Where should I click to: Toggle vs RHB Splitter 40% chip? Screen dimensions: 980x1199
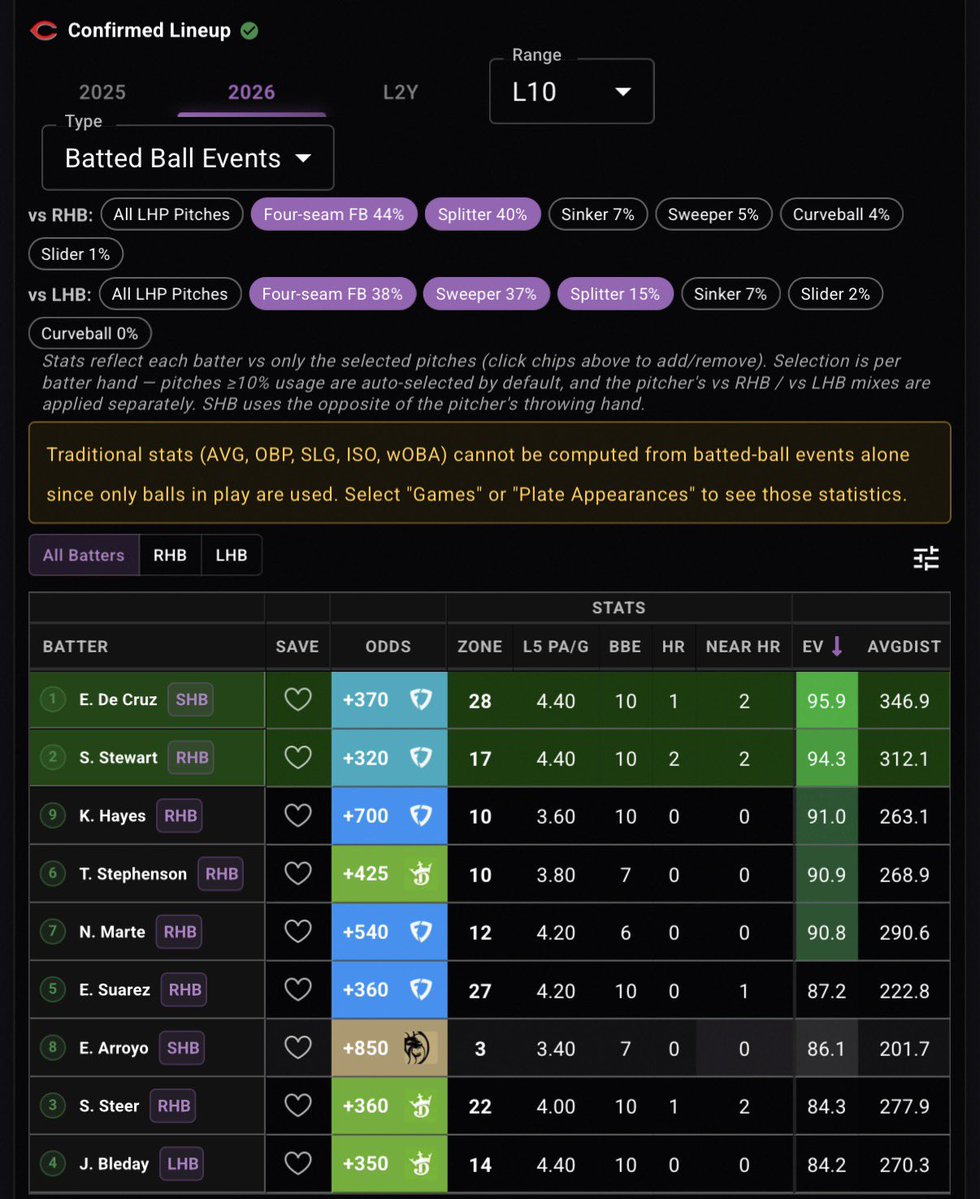click(x=482, y=215)
